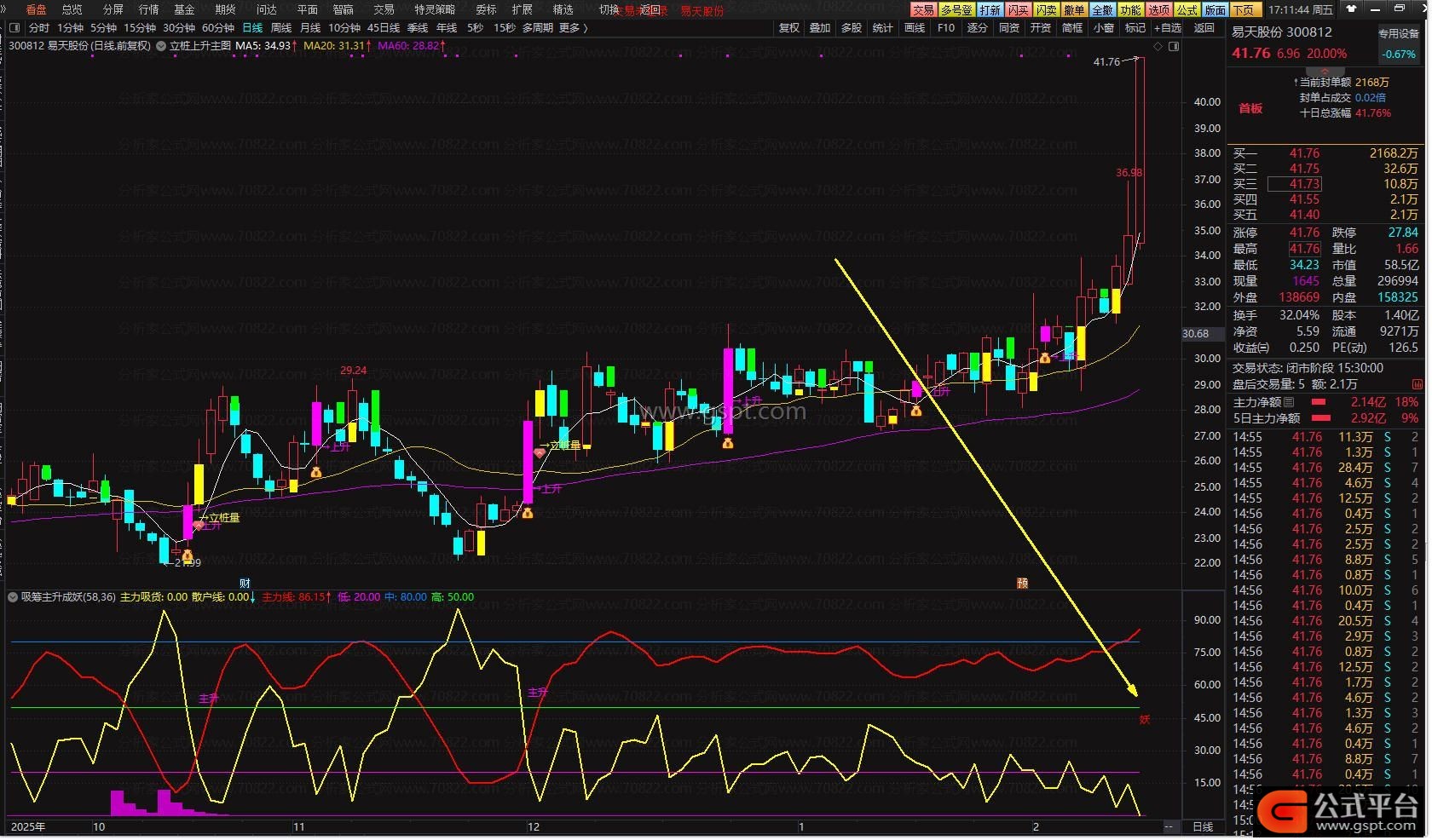Expand the 立桩上升主图 indicator dropdown
Image resolution: width=1432 pixels, height=840 pixels.
(x=161, y=46)
